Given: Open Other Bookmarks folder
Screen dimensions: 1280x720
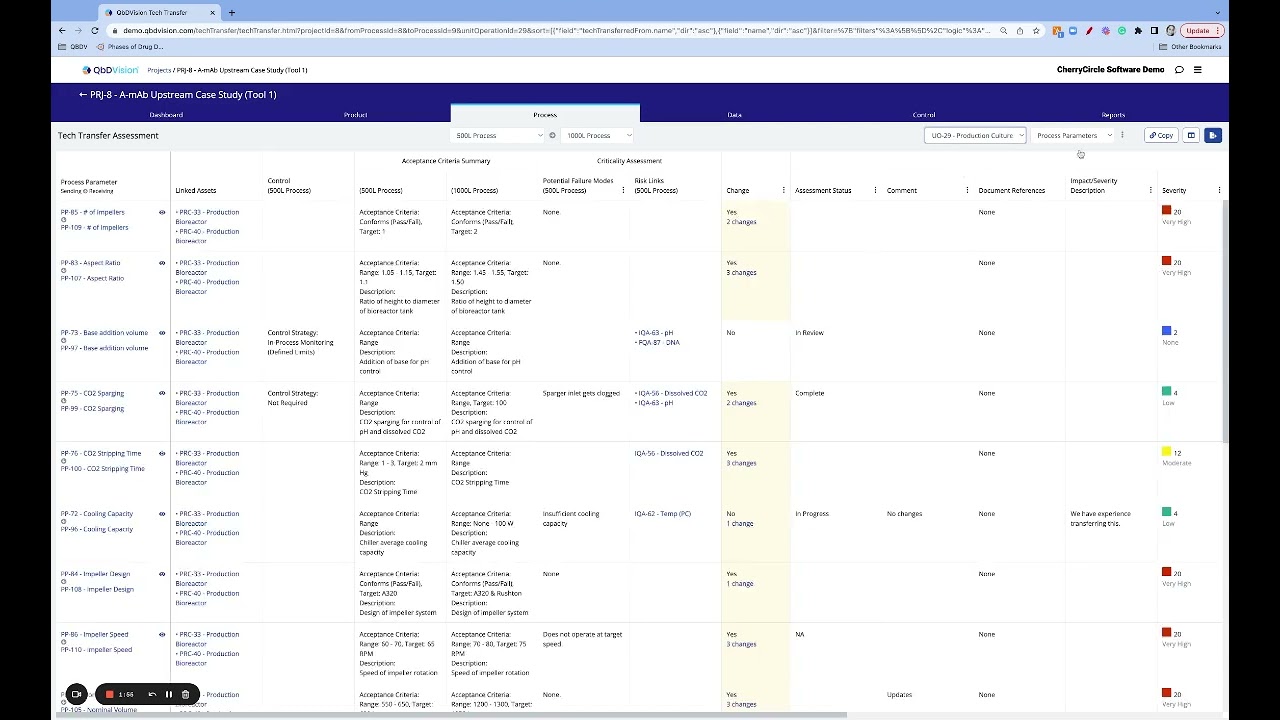Looking at the screenshot, I should pyautogui.click(x=1190, y=47).
